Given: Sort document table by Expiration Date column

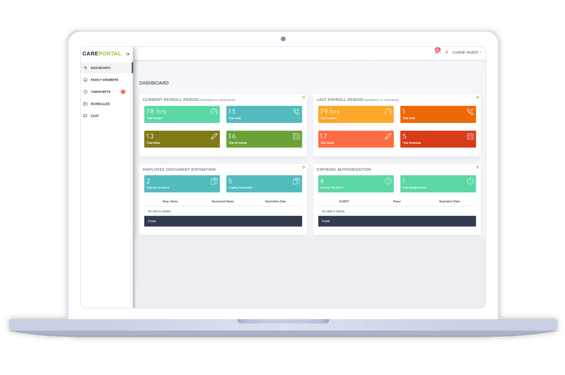Looking at the screenshot, I should pyautogui.click(x=276, y=201).
